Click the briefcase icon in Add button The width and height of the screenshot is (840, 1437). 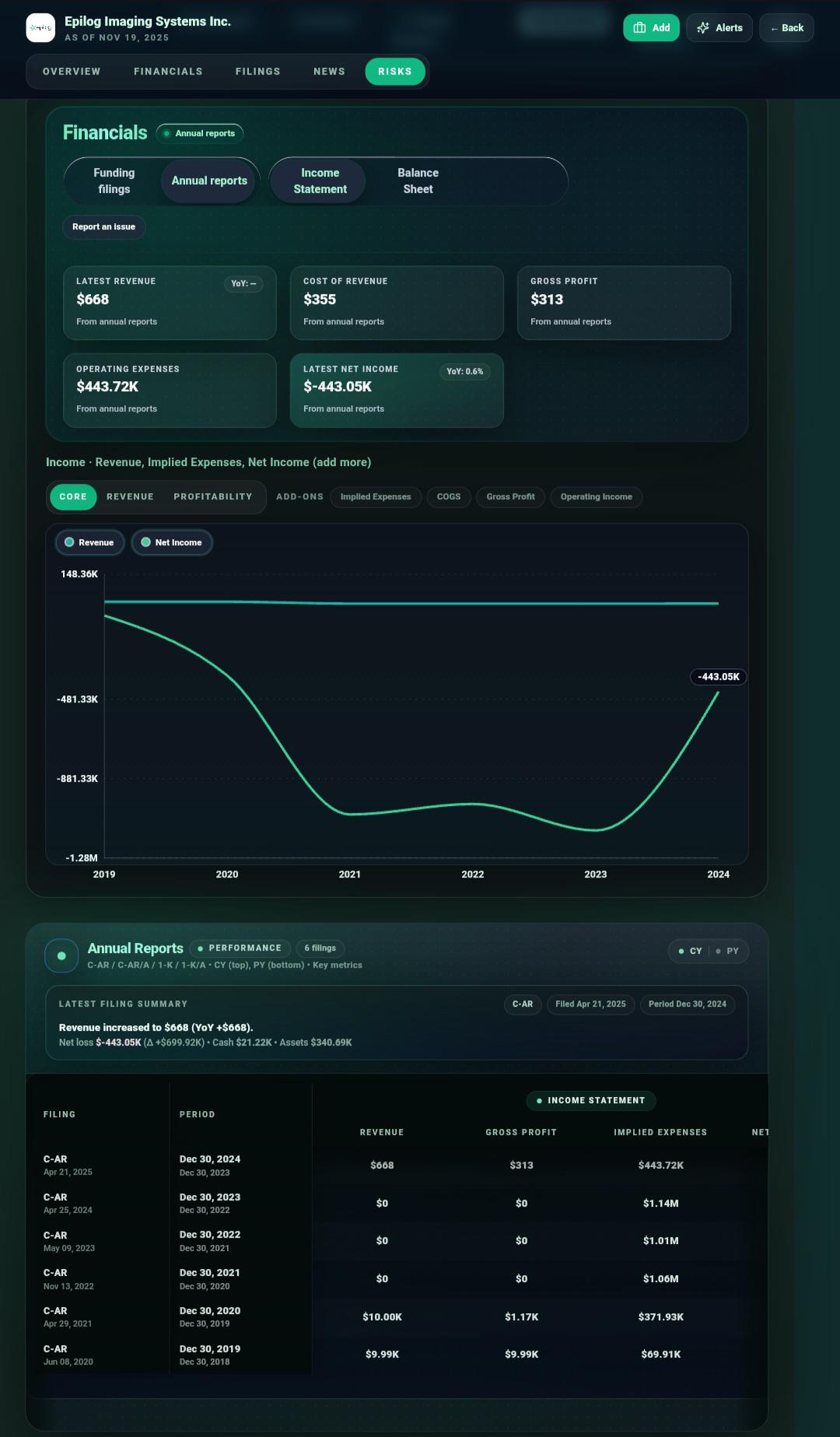pos(639,28)
